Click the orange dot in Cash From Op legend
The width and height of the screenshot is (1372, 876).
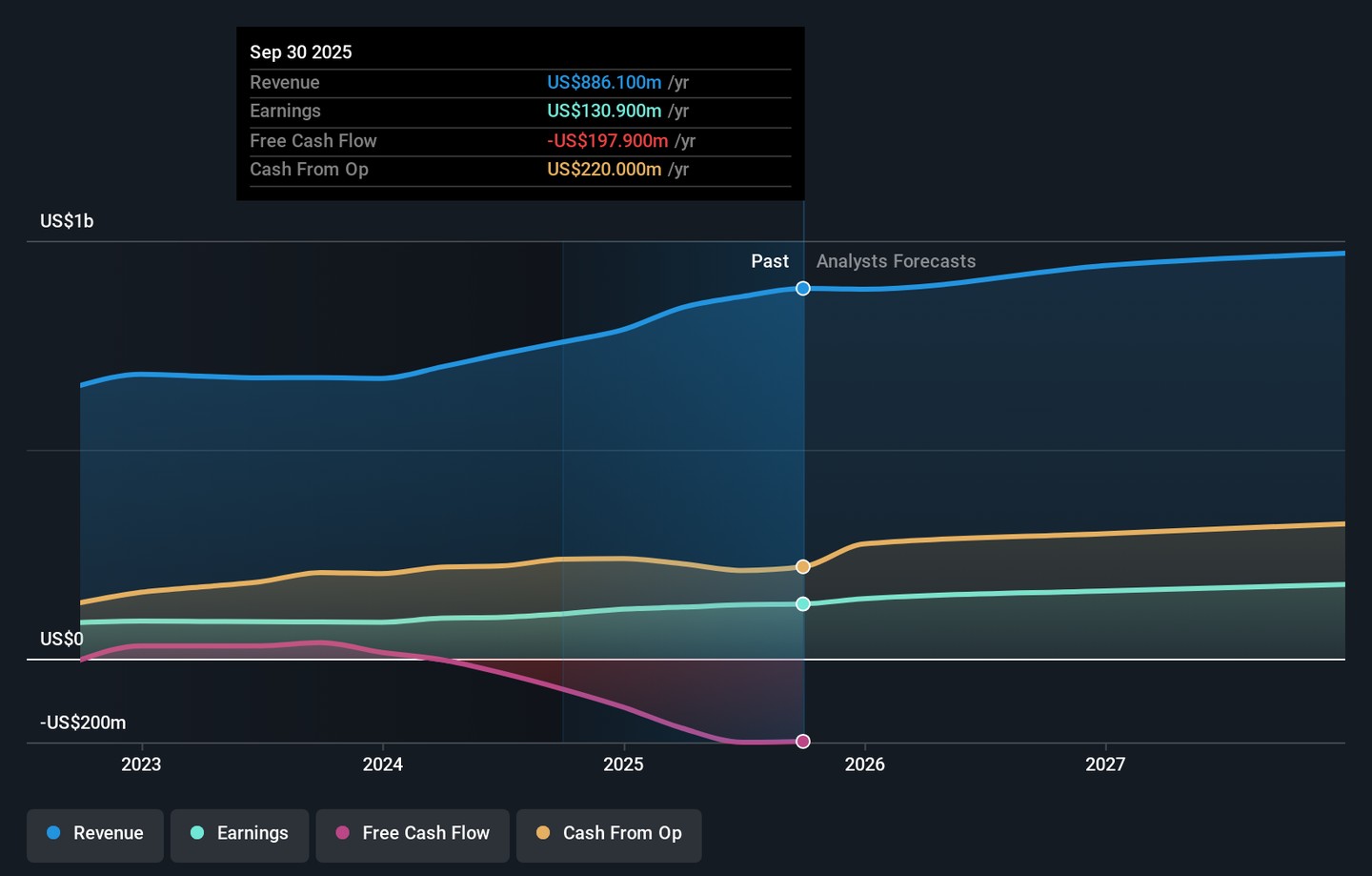[x=543, y=833]
